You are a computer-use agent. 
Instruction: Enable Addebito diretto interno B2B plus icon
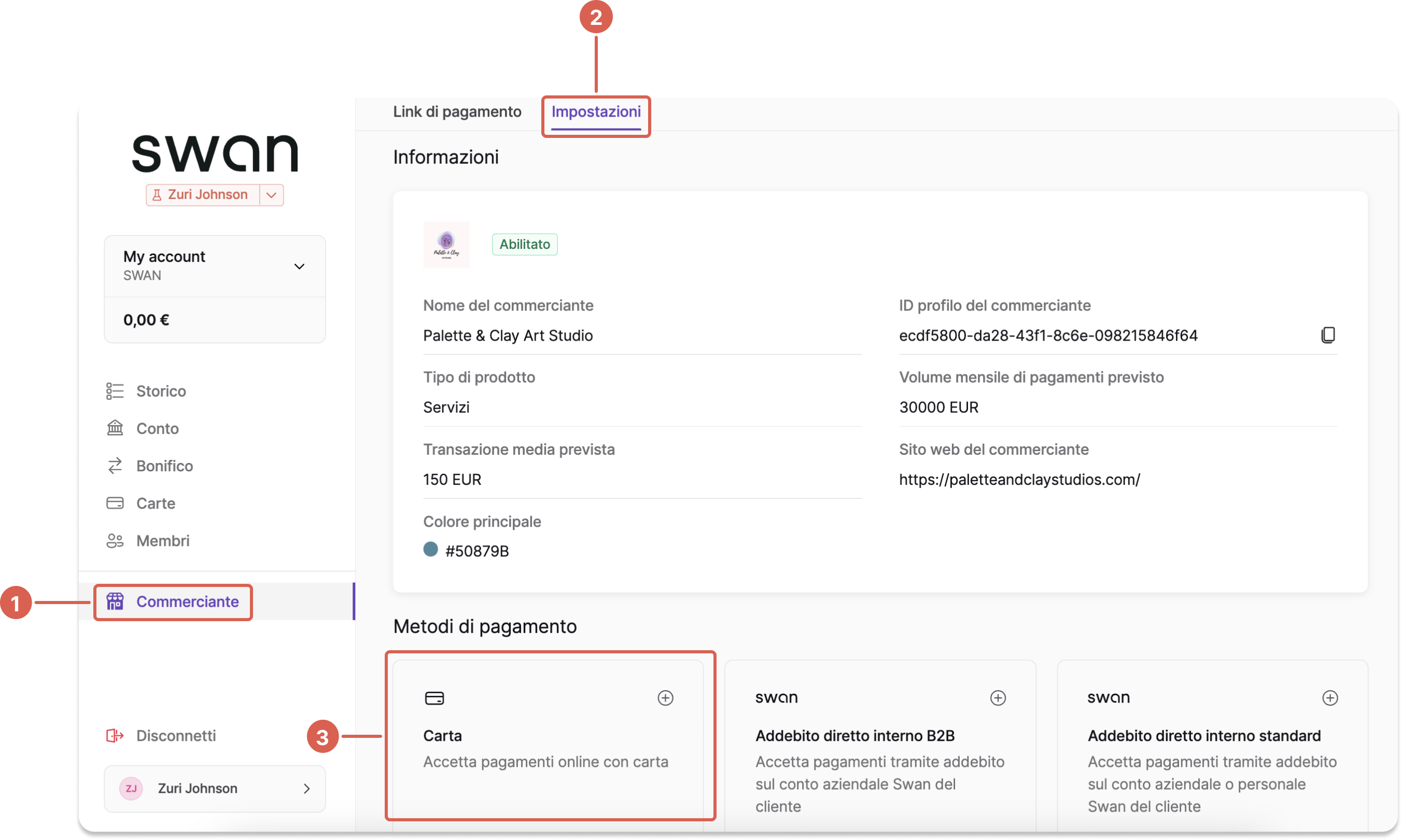point(997,698)
